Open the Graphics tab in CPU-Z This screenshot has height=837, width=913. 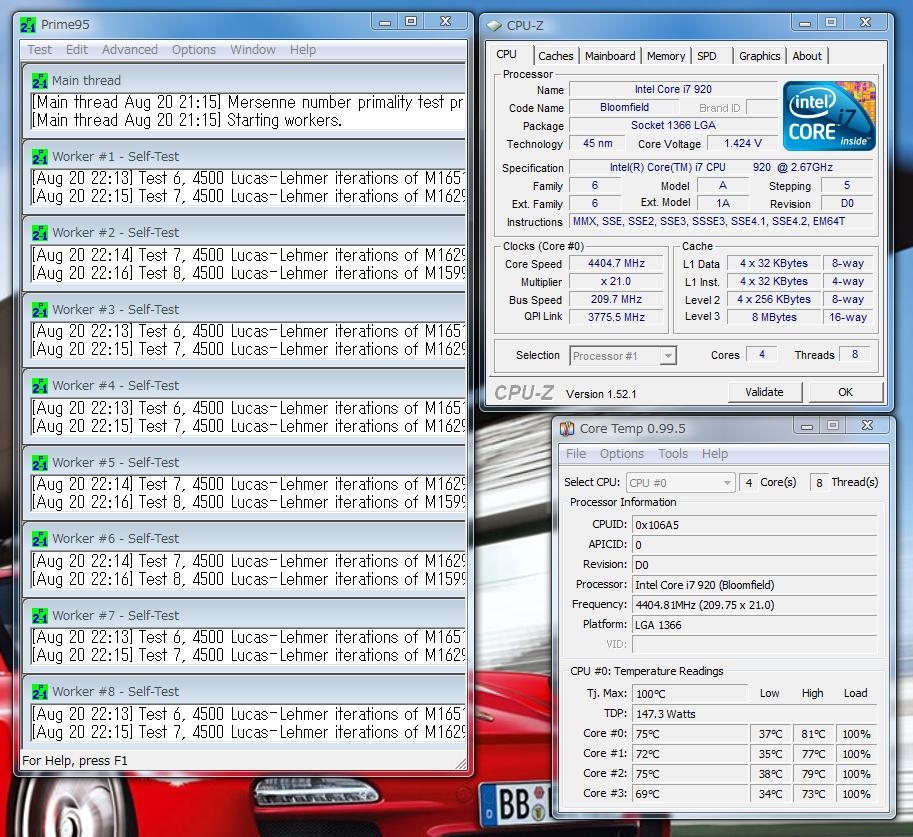pos(760,56)
